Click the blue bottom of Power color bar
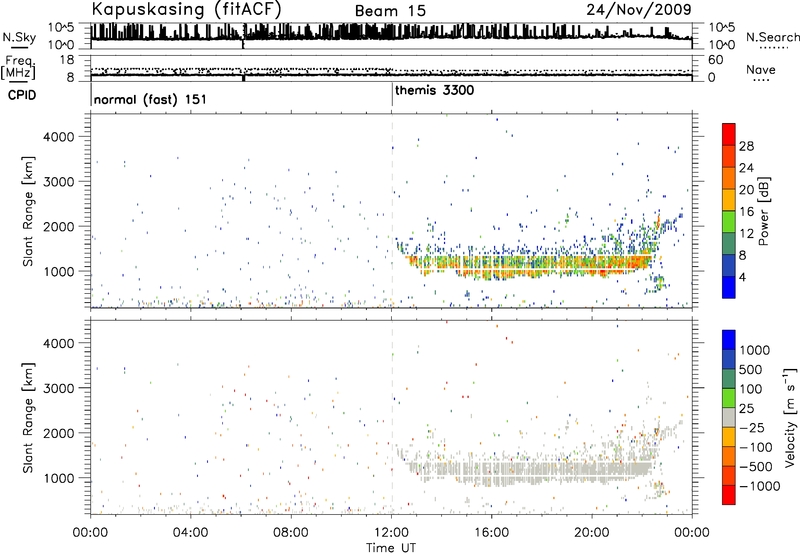 click(x=729, y=287)
